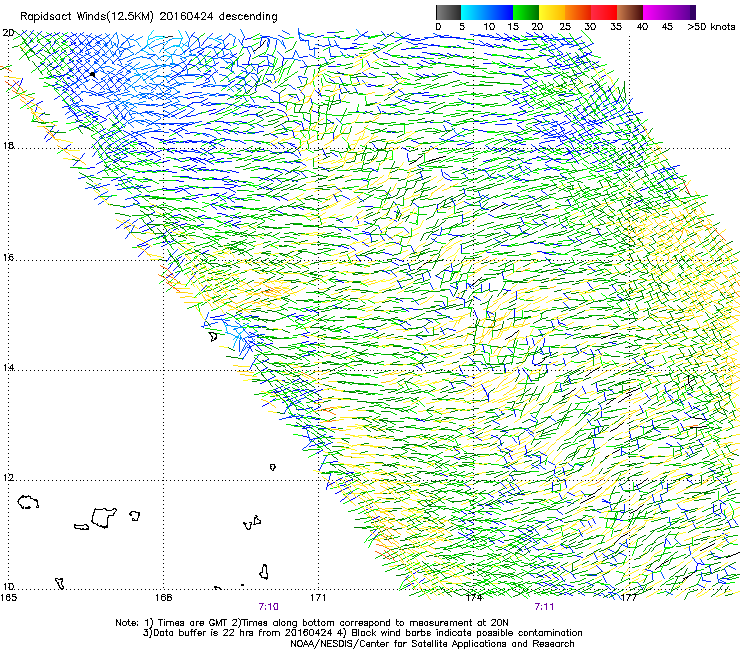Click the longitude label '174' on the bottom axis
This screenshot has height=650, width=740.
(474, 598)
